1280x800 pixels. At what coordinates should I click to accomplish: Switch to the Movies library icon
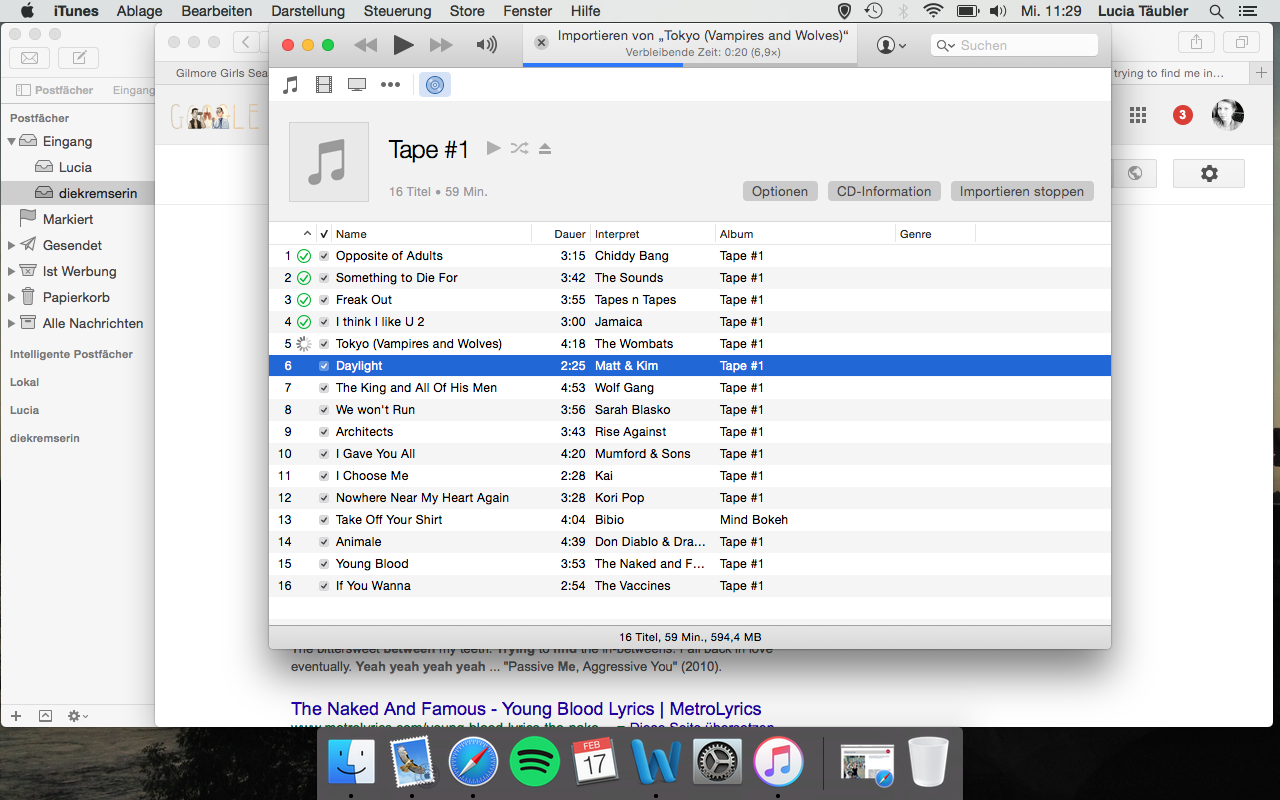click(x=323, y=85)
